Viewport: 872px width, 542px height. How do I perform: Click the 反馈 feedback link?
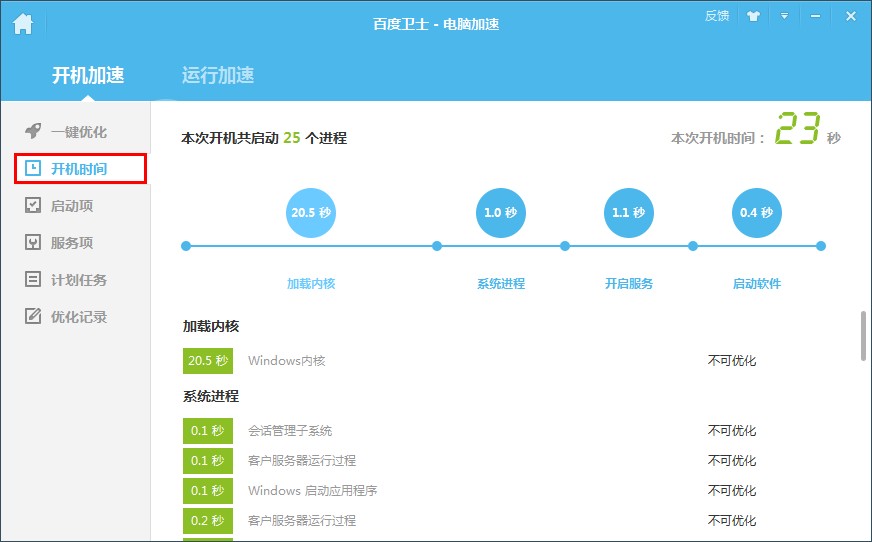click(717, 16)
